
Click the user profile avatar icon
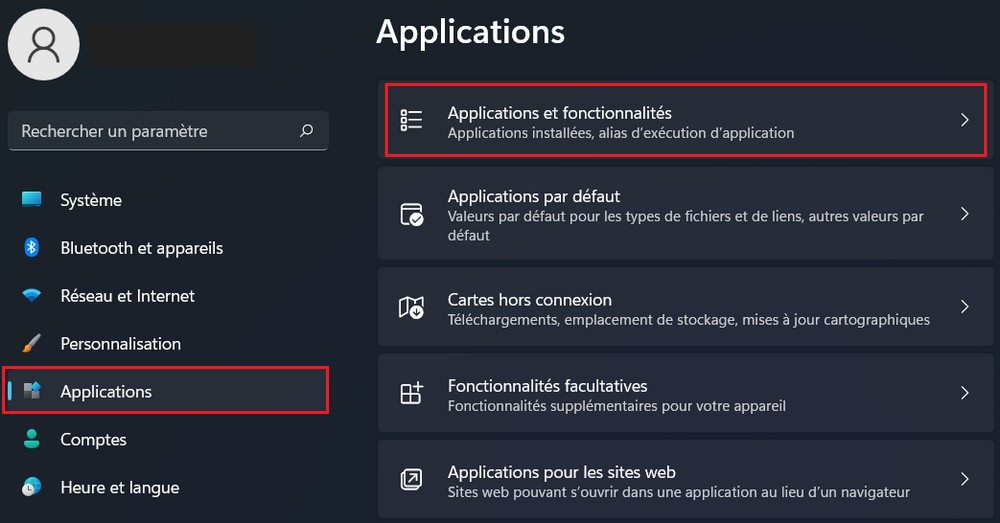coord(44,45)
